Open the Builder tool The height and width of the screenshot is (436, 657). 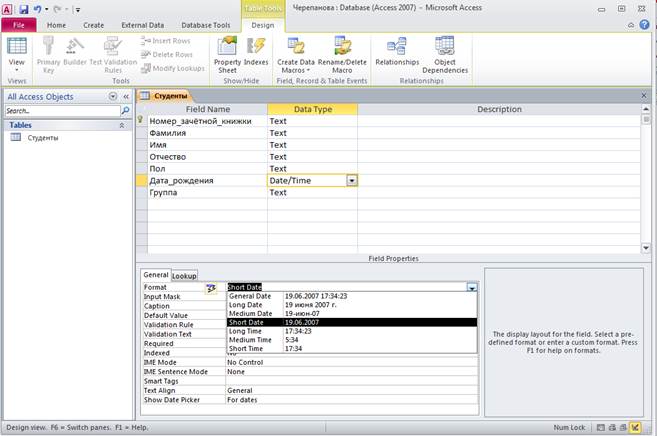(x=75, y=51)
